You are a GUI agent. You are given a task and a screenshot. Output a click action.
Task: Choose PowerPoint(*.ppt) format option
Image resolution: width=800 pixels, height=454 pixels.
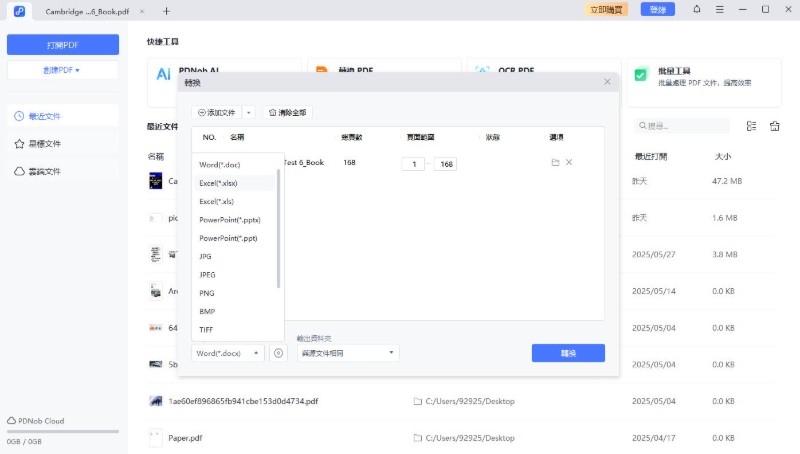[x=235, y=238]
